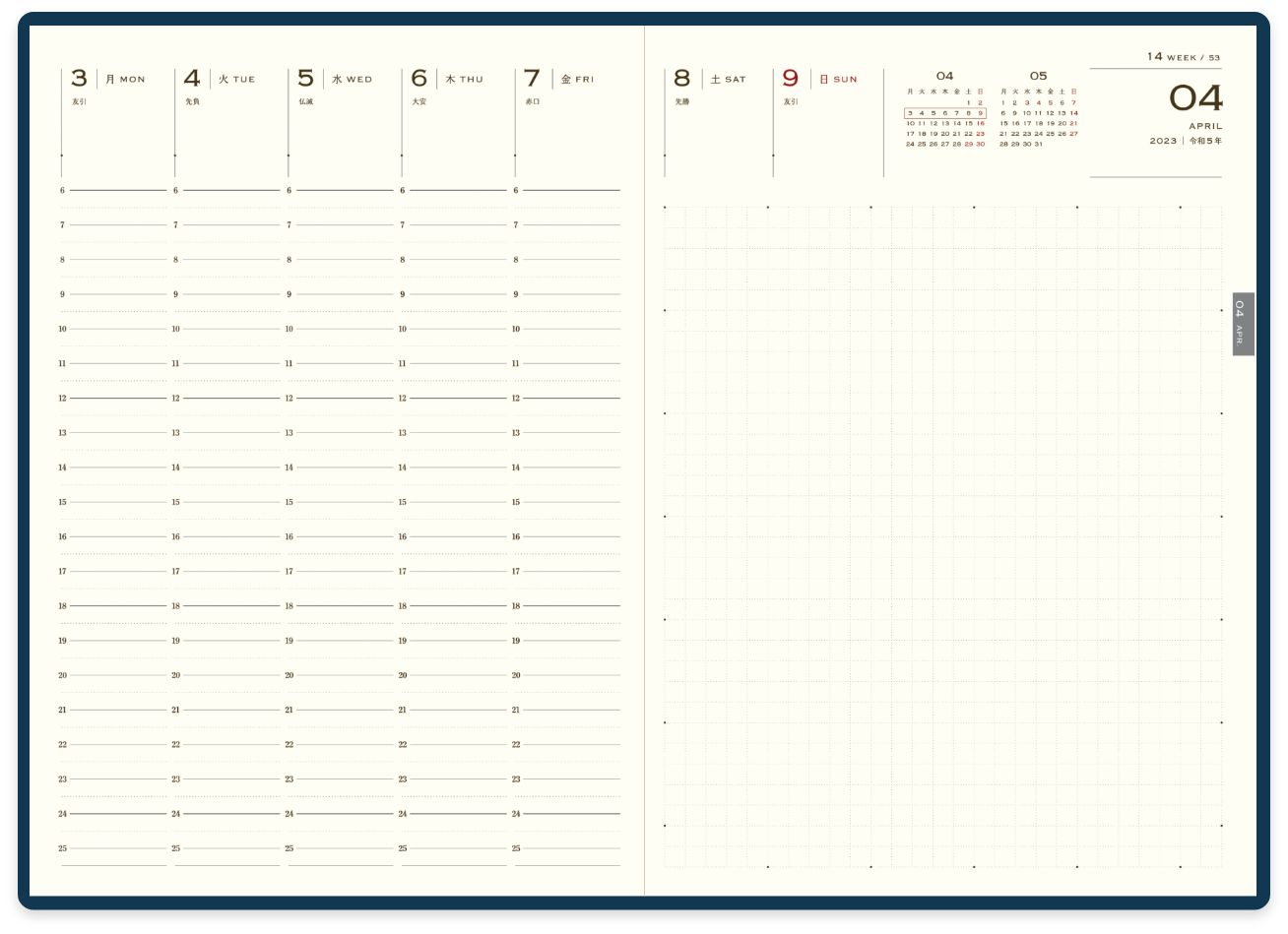Select April 16 in the mini calendar

tap(980, 124)
